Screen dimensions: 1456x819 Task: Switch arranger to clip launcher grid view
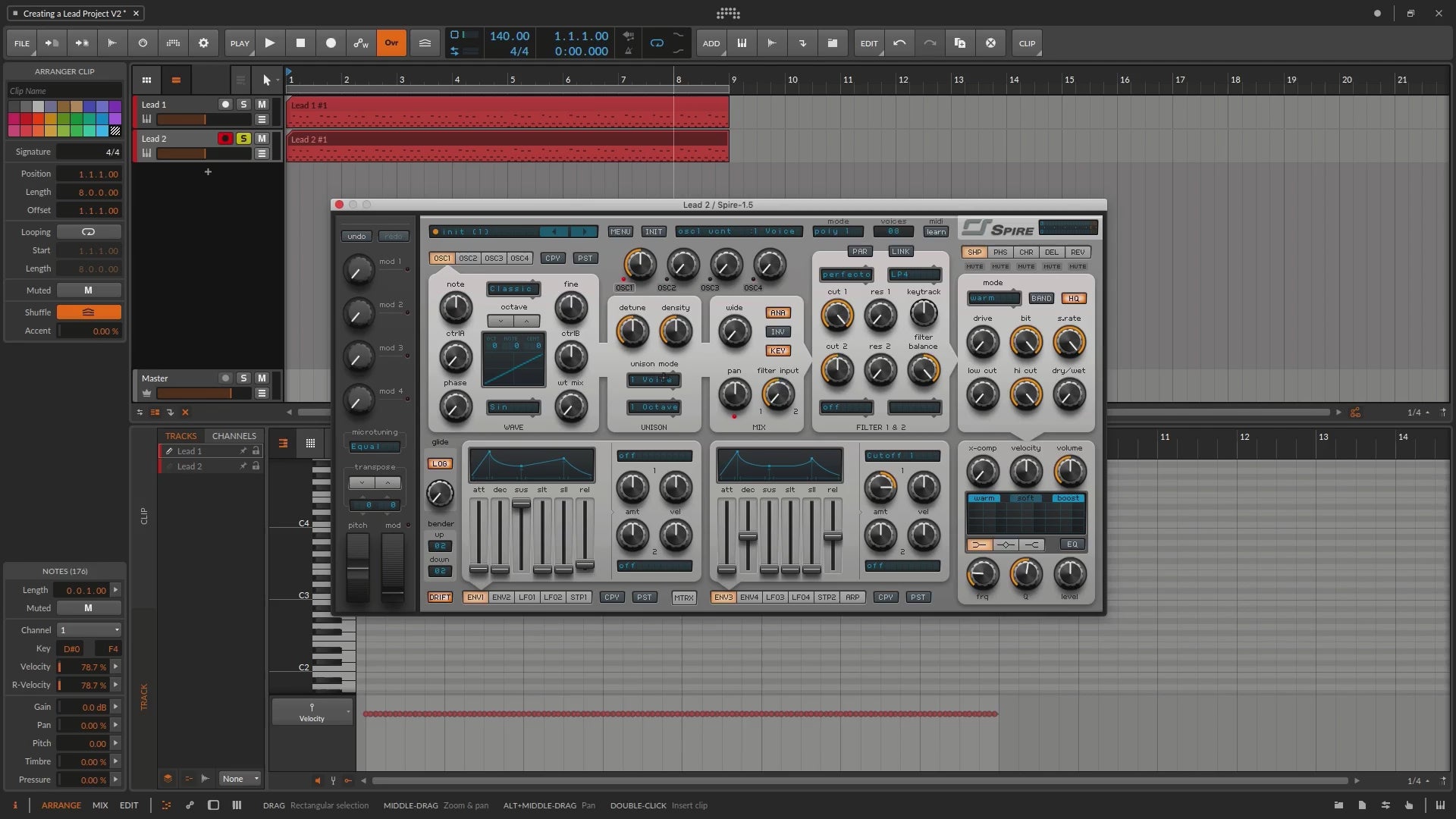click(x=146, y=80)
